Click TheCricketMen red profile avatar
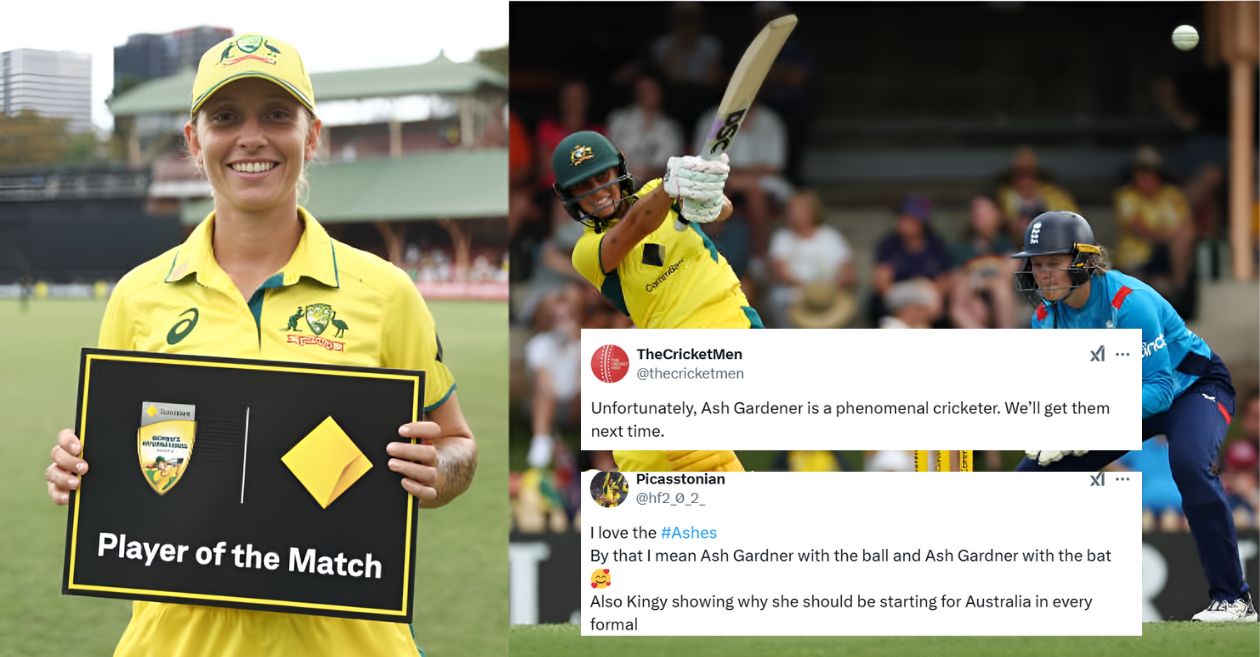 pos(610,364)
